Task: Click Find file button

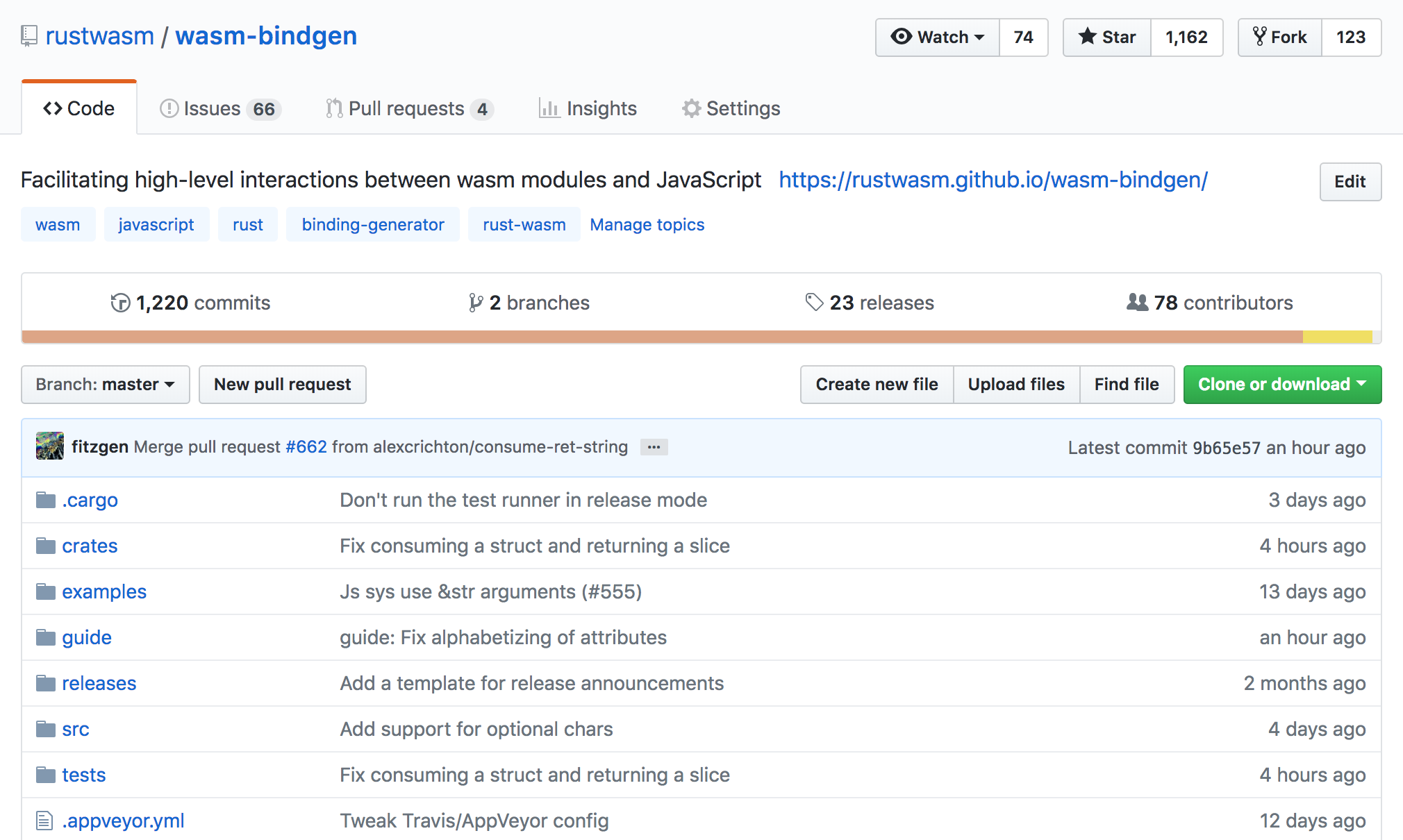Action: pos(1127,385)
